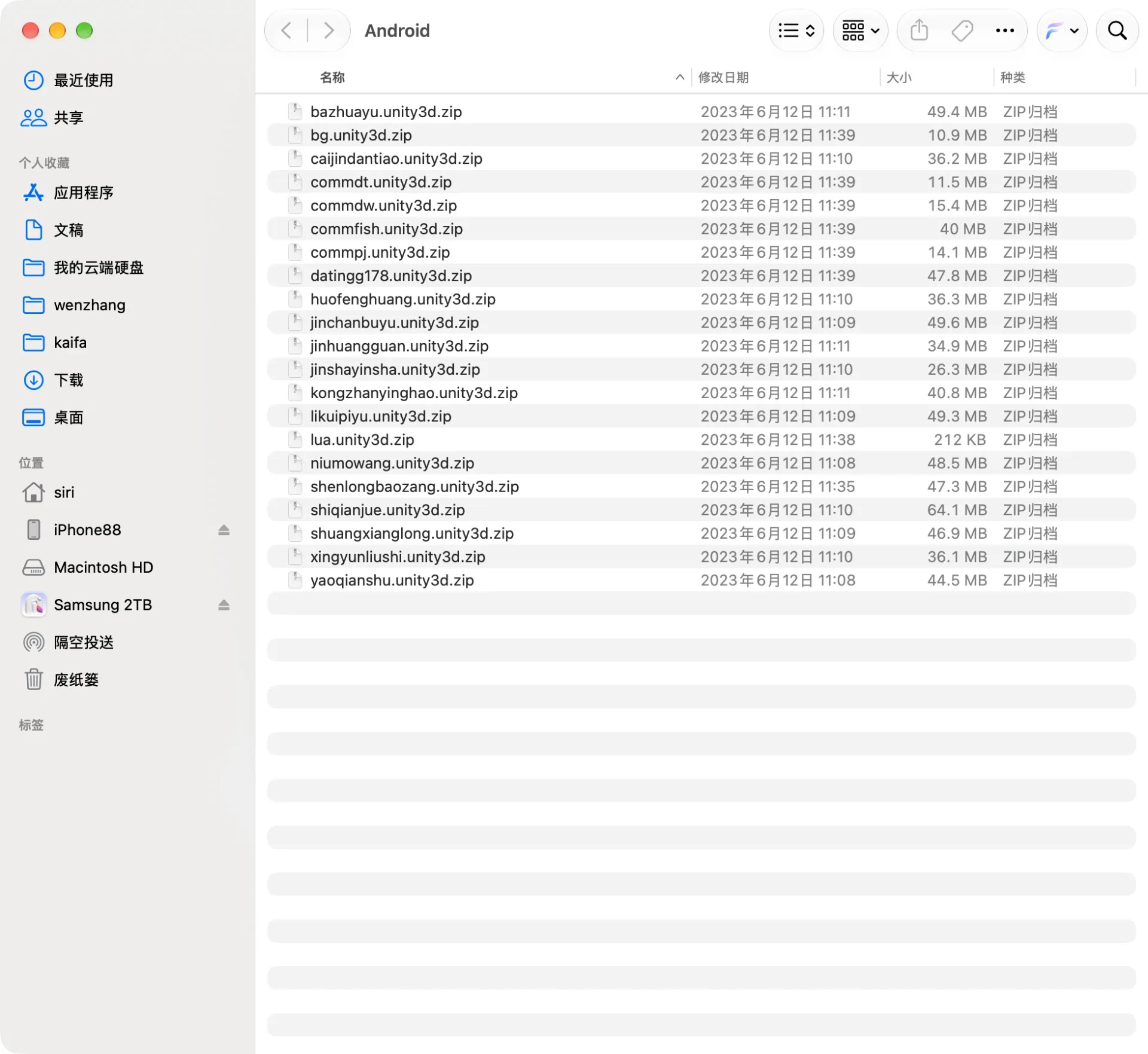Select jinchanbuyu.unity3d.zip file
This screenshot has height=1054, width=1148.
pyautogui.click(x=701, y=323)
